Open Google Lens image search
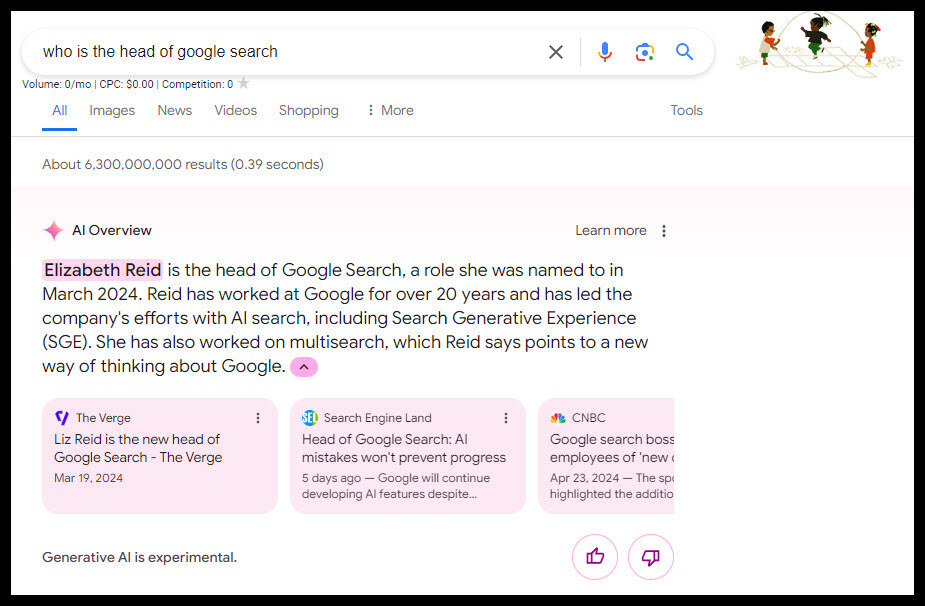 (644, 51)
